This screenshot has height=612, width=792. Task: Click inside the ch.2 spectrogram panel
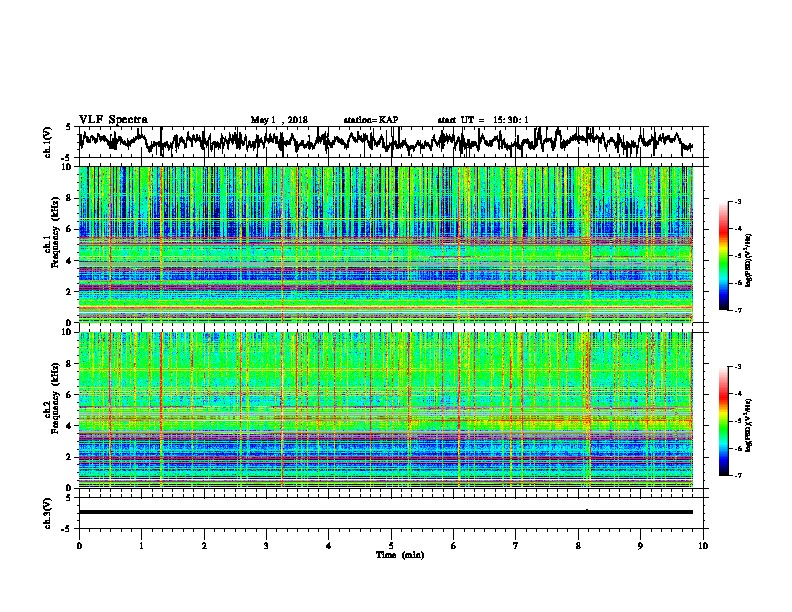point(385,410)
